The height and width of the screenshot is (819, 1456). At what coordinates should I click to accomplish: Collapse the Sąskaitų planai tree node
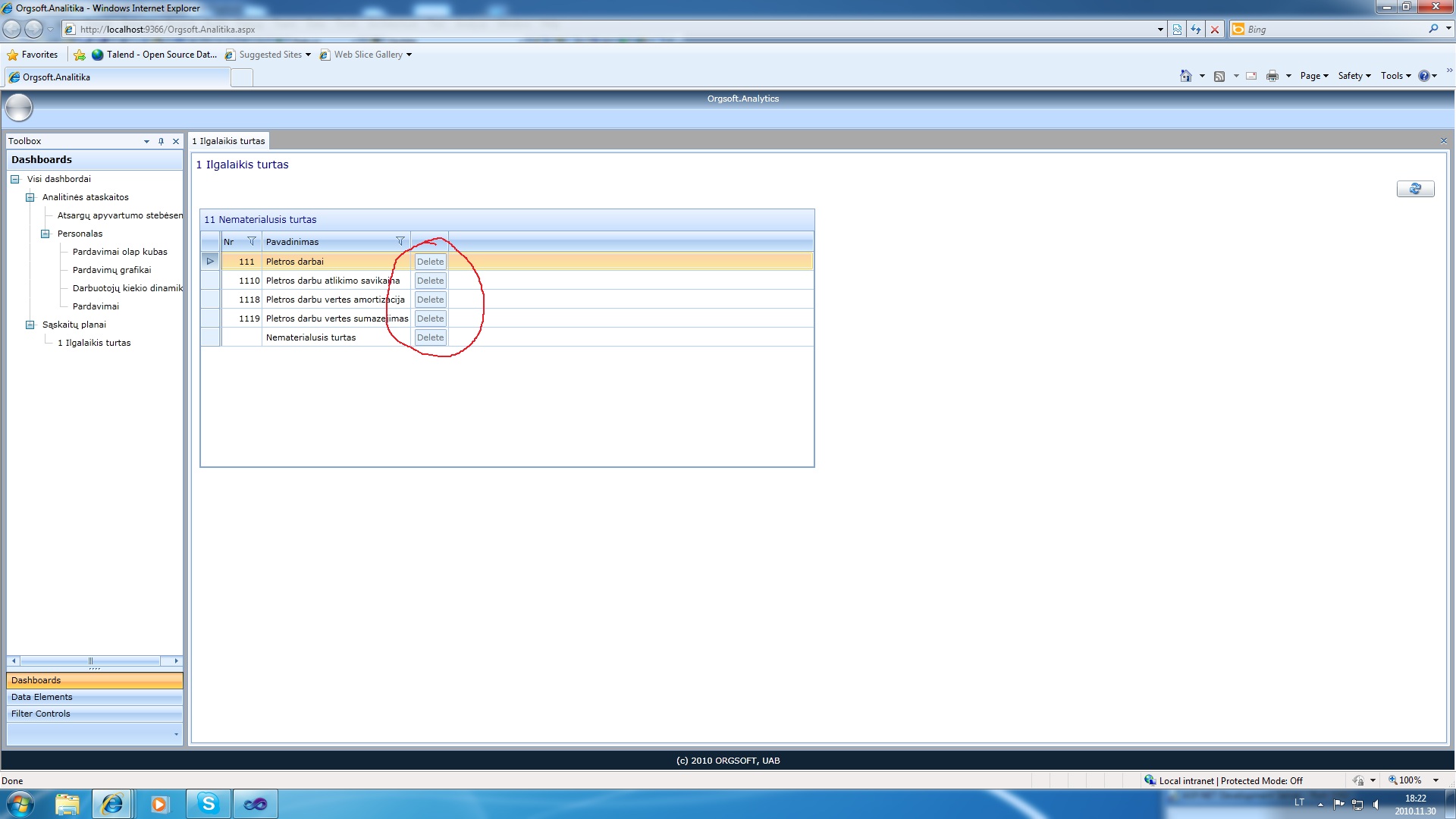click(30, 325)
